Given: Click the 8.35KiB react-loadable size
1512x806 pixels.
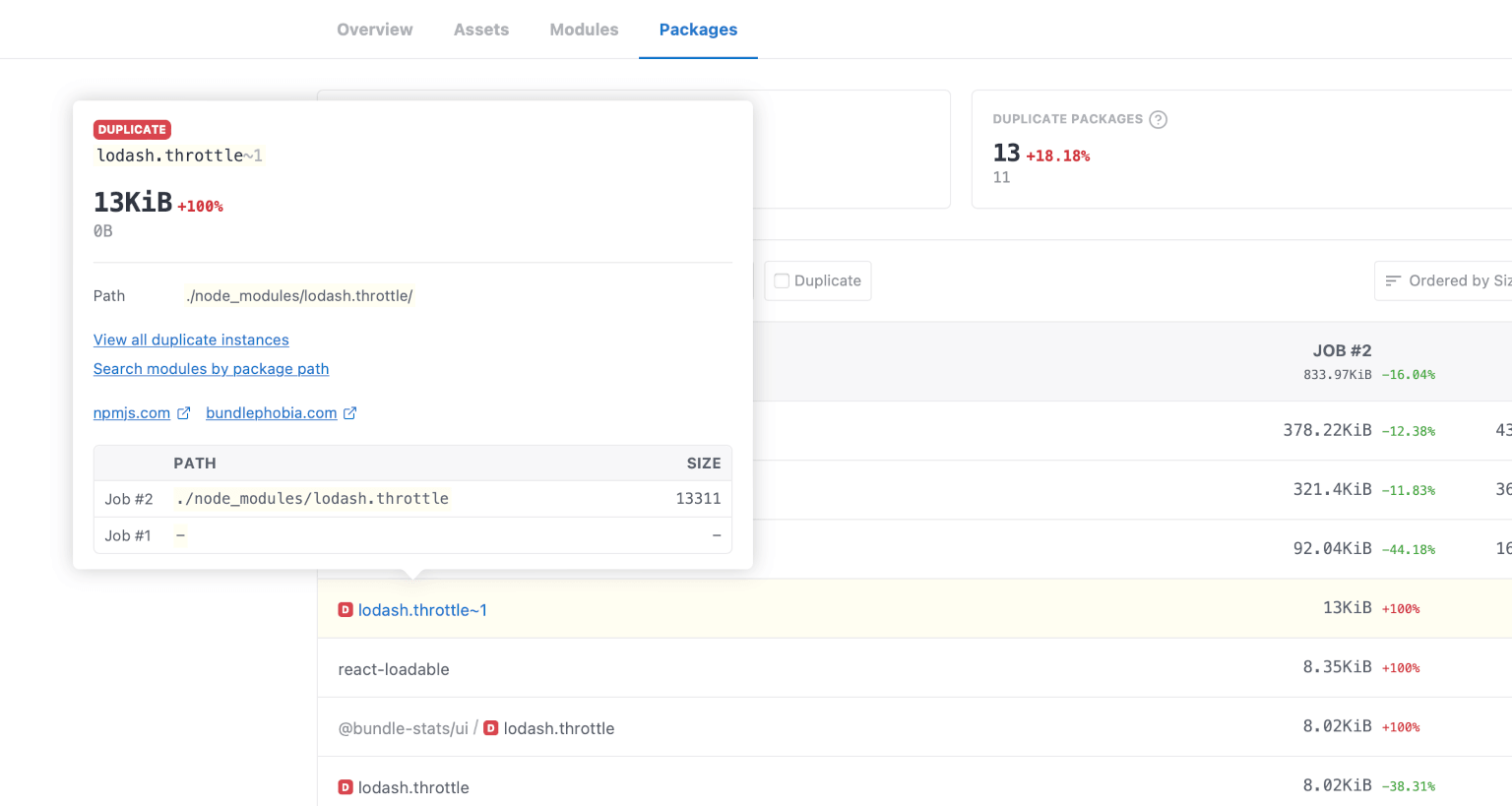Looking at the screenshot, I should tap(1337, 666).
